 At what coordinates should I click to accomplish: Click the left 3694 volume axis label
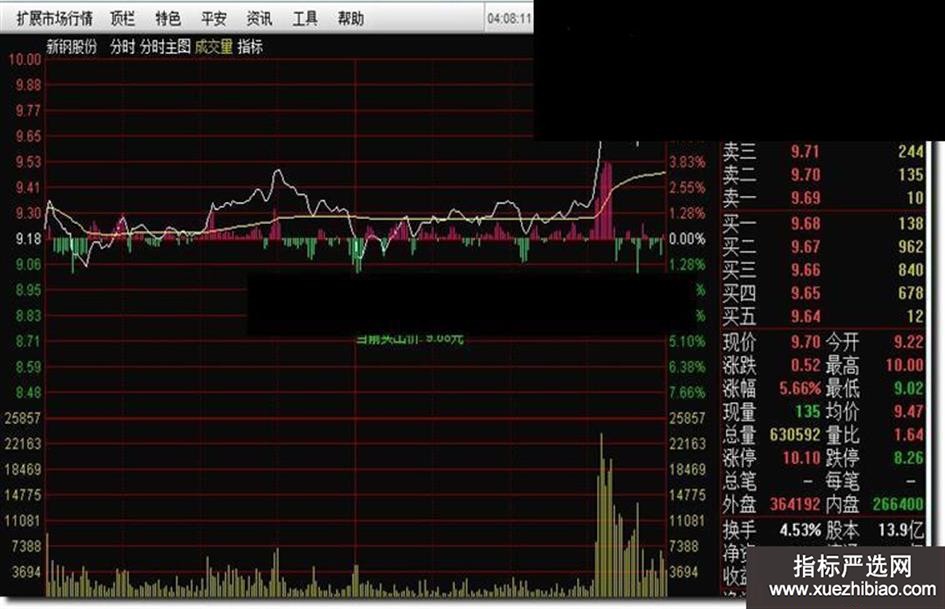coord(27,572)
